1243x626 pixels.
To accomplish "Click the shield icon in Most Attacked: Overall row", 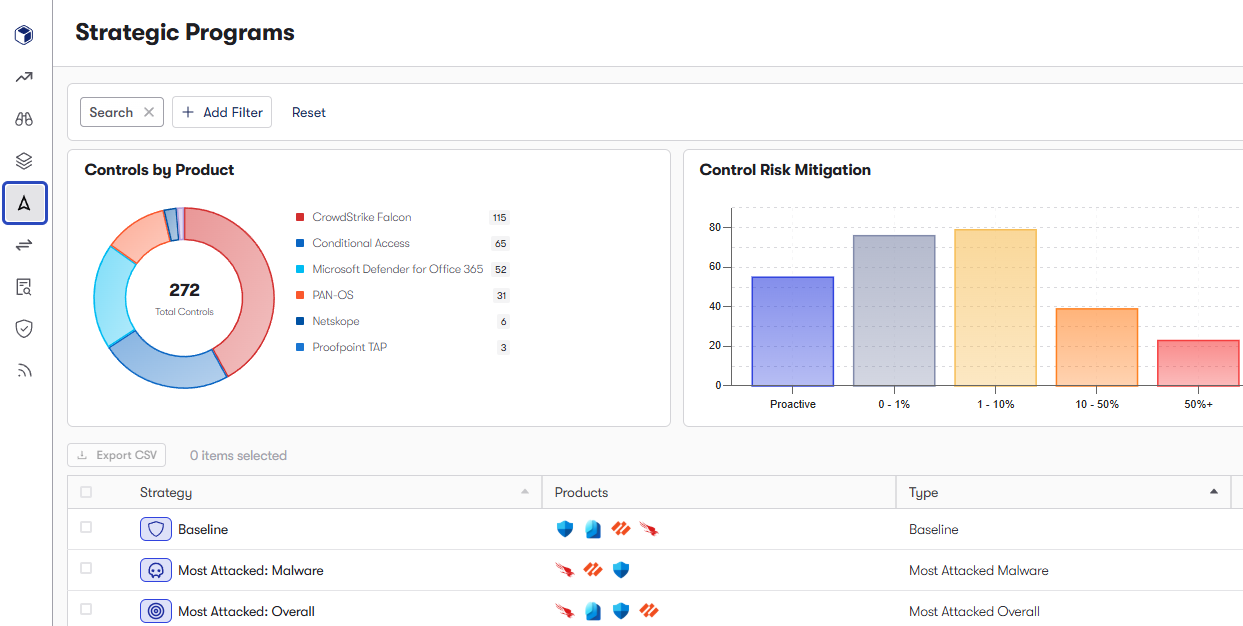I will [x=621, y=611].
